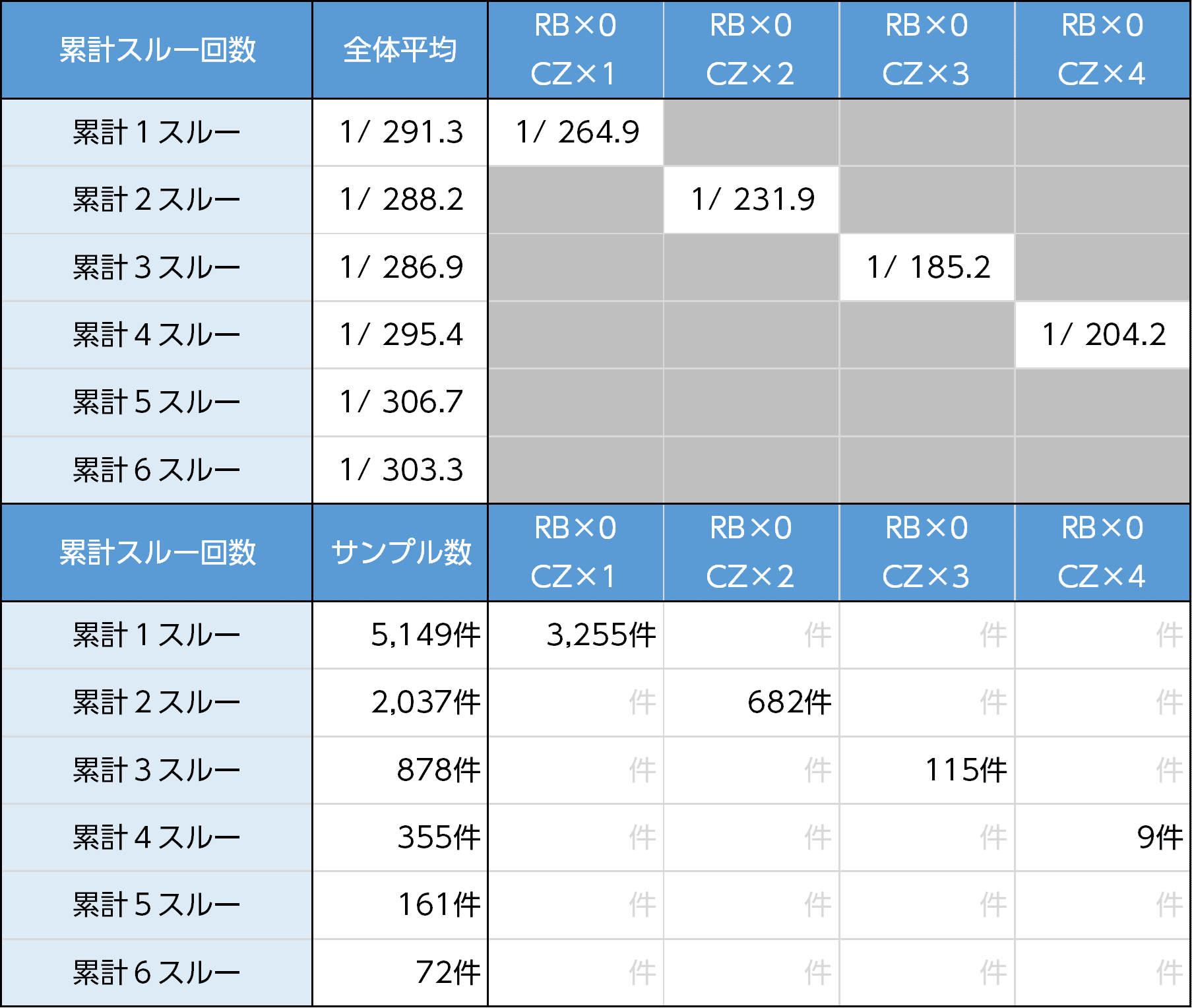Click the 1/ 303.3 cell
Screen dimensions: 1192x1008
coord(400,470)
